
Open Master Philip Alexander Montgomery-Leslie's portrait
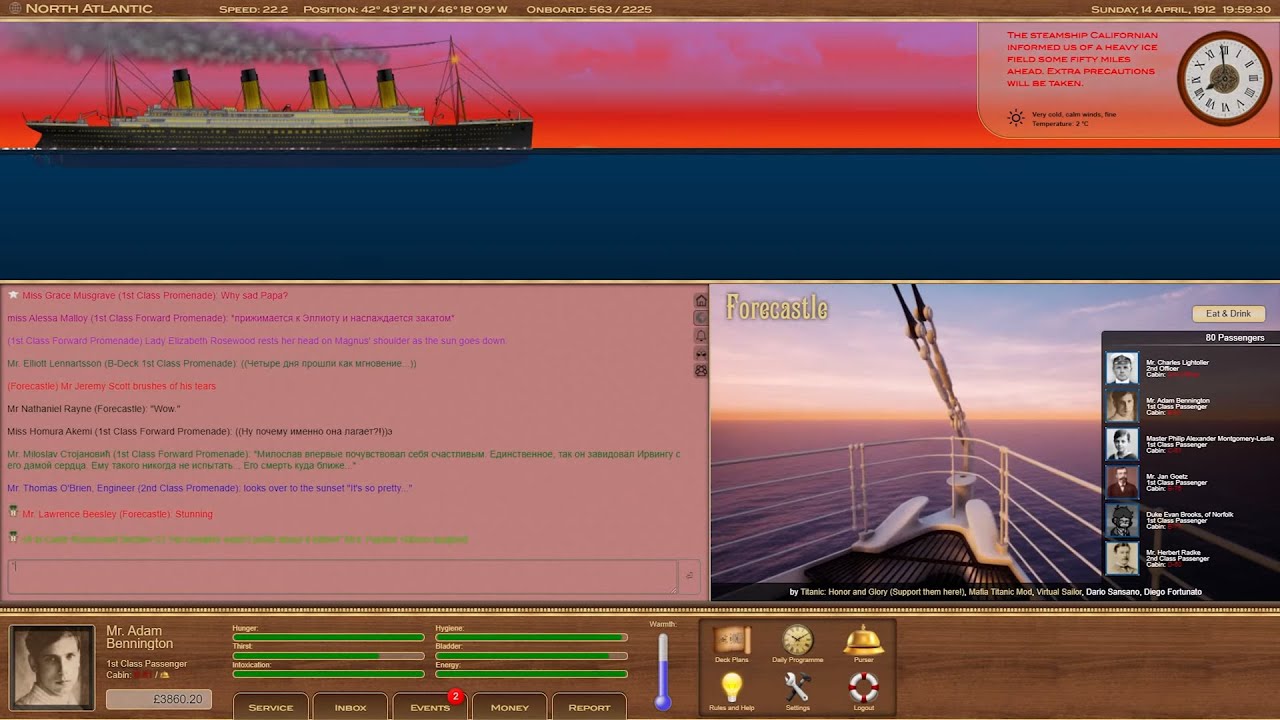1122,444
